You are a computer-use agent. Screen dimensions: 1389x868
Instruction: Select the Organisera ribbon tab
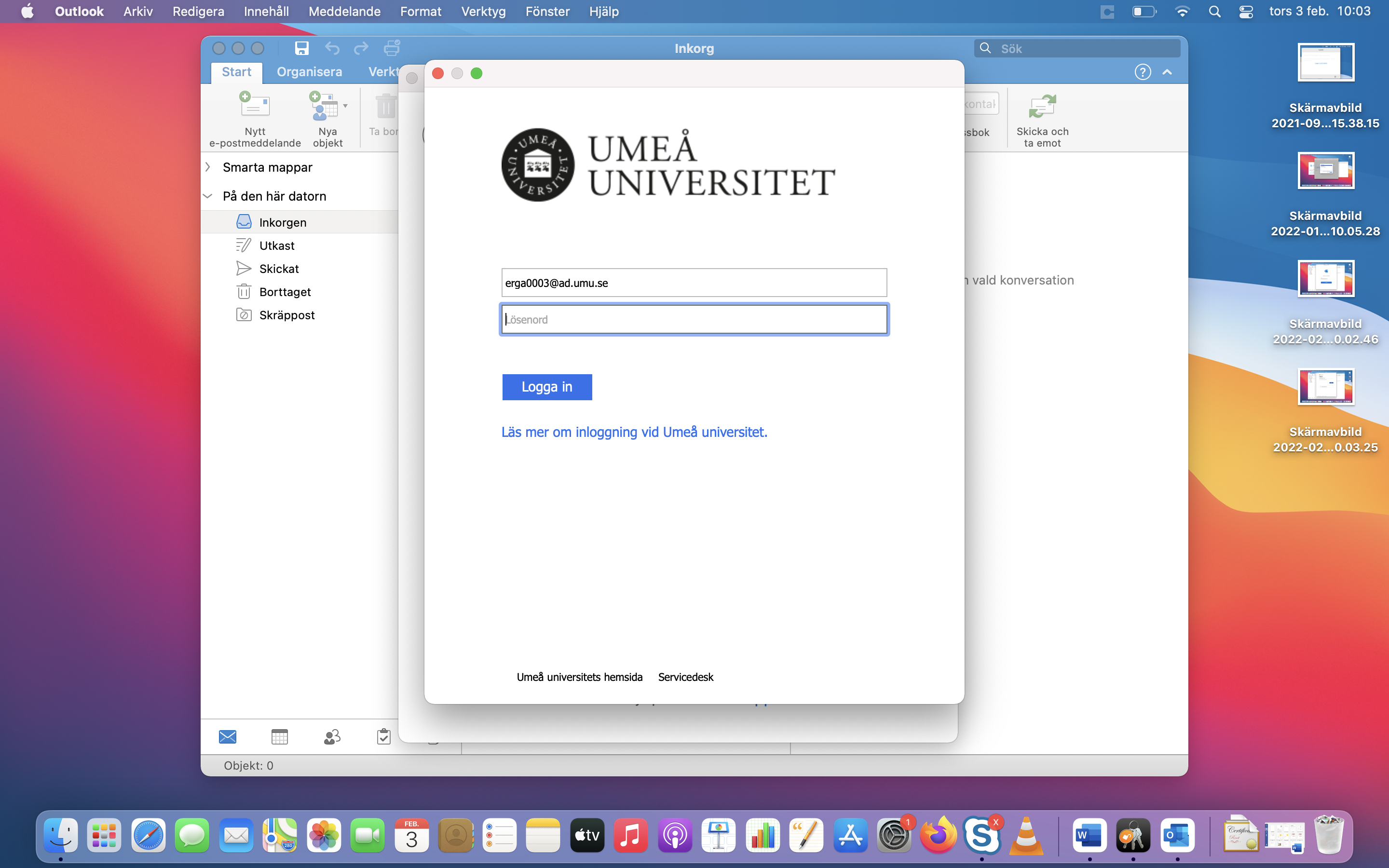click(x=309, y=72)
